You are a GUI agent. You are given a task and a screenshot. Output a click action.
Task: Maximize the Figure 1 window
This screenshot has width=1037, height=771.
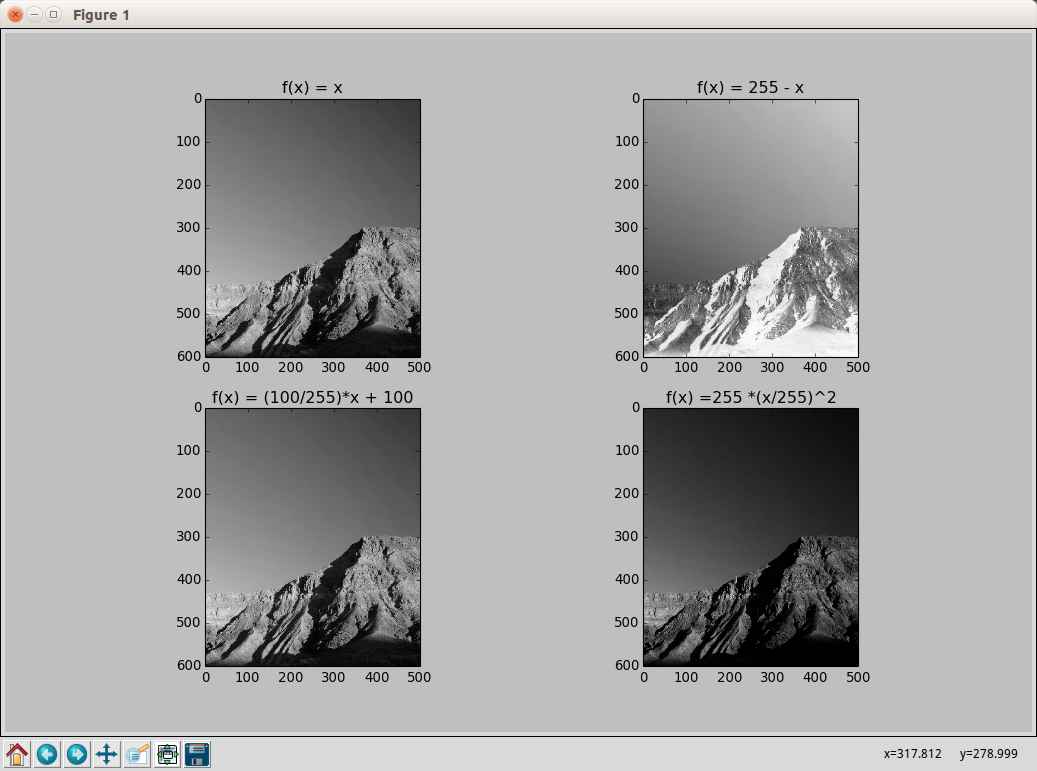click(x=54, y=15)
